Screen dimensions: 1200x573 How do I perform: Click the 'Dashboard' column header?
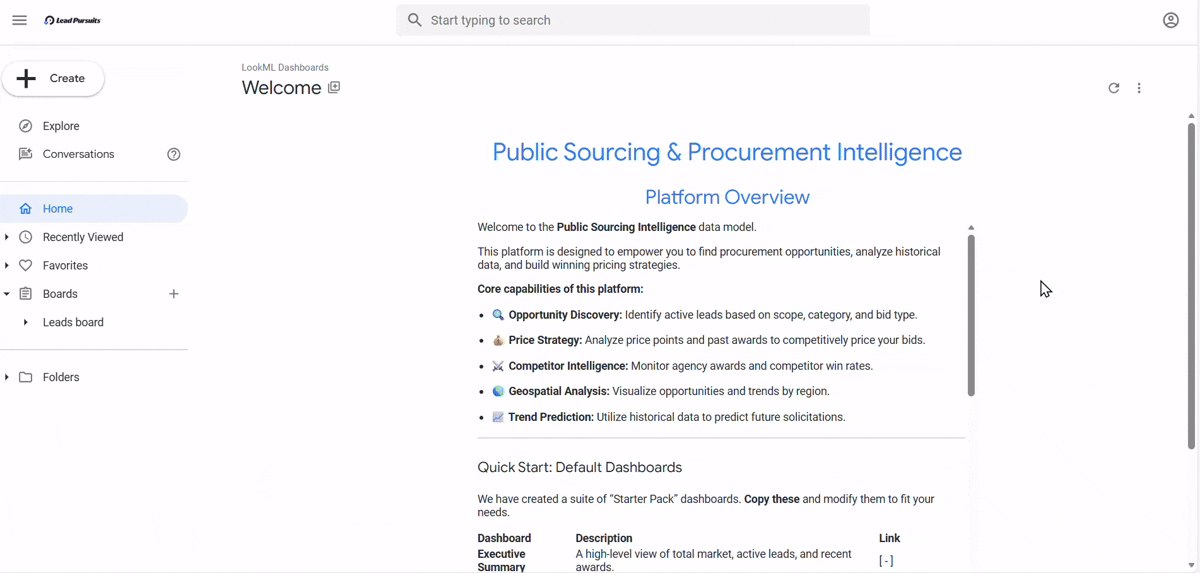tap(504, 538)
